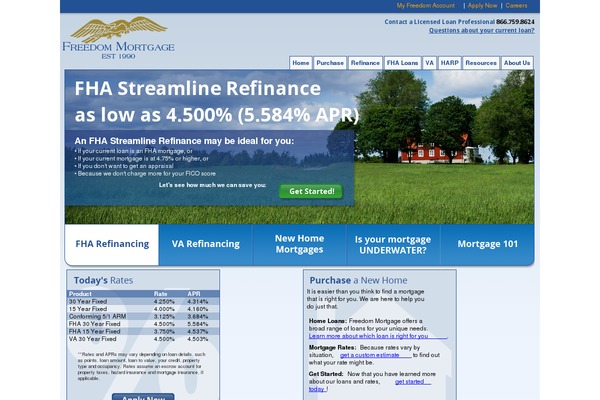Click the get a custom estimate link
This screenshot has width=600, height=400.
[x=369, y=355]
